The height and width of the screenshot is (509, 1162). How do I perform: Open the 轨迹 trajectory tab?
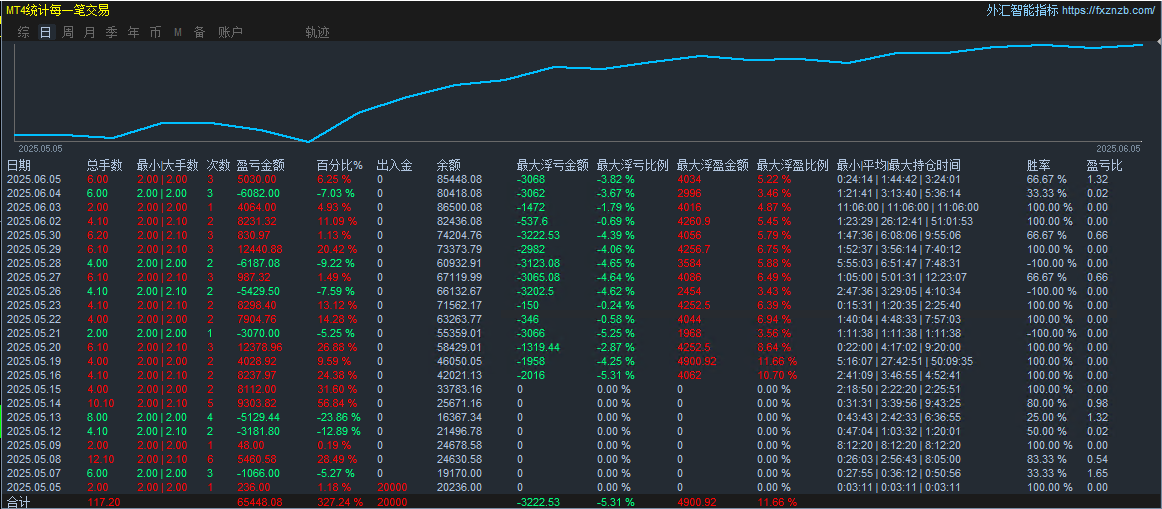[317, 33]
